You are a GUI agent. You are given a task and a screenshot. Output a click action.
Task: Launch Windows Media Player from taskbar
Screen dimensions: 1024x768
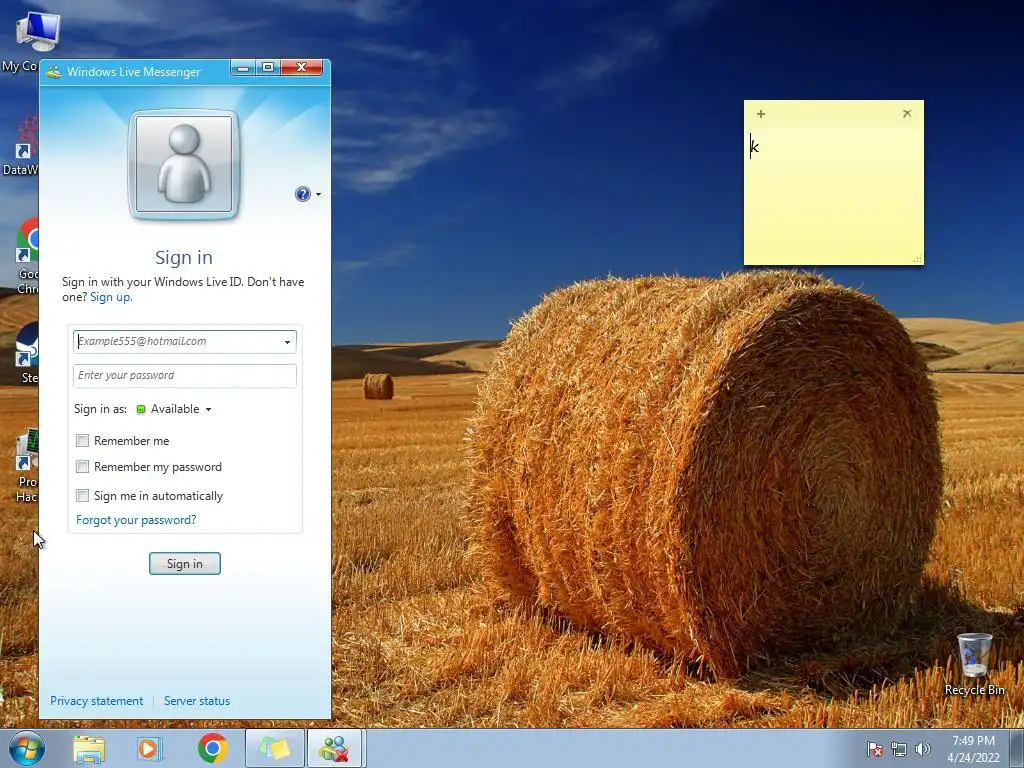149,748
